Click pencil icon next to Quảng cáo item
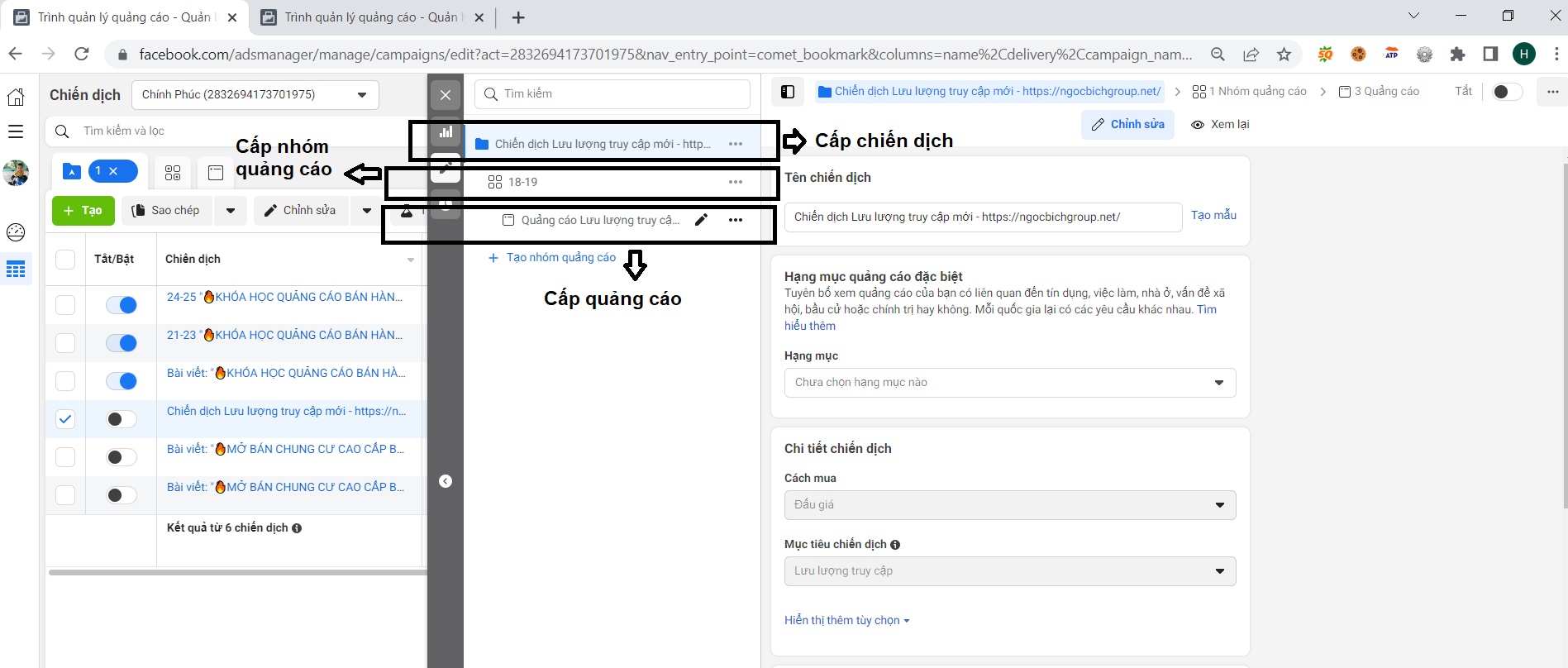1568x668 pixels. click(701, 220)
